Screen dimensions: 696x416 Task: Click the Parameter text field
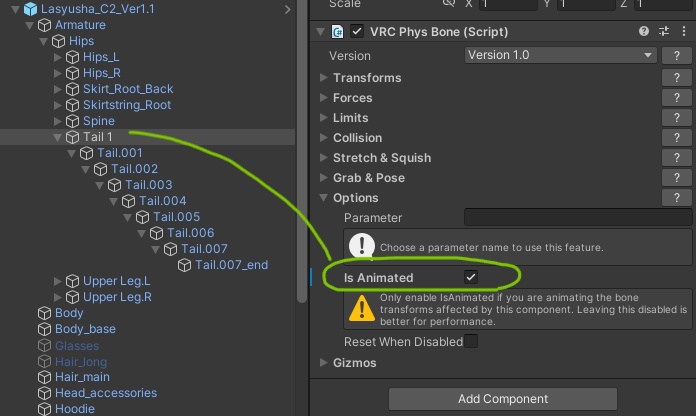coord(578,217)
